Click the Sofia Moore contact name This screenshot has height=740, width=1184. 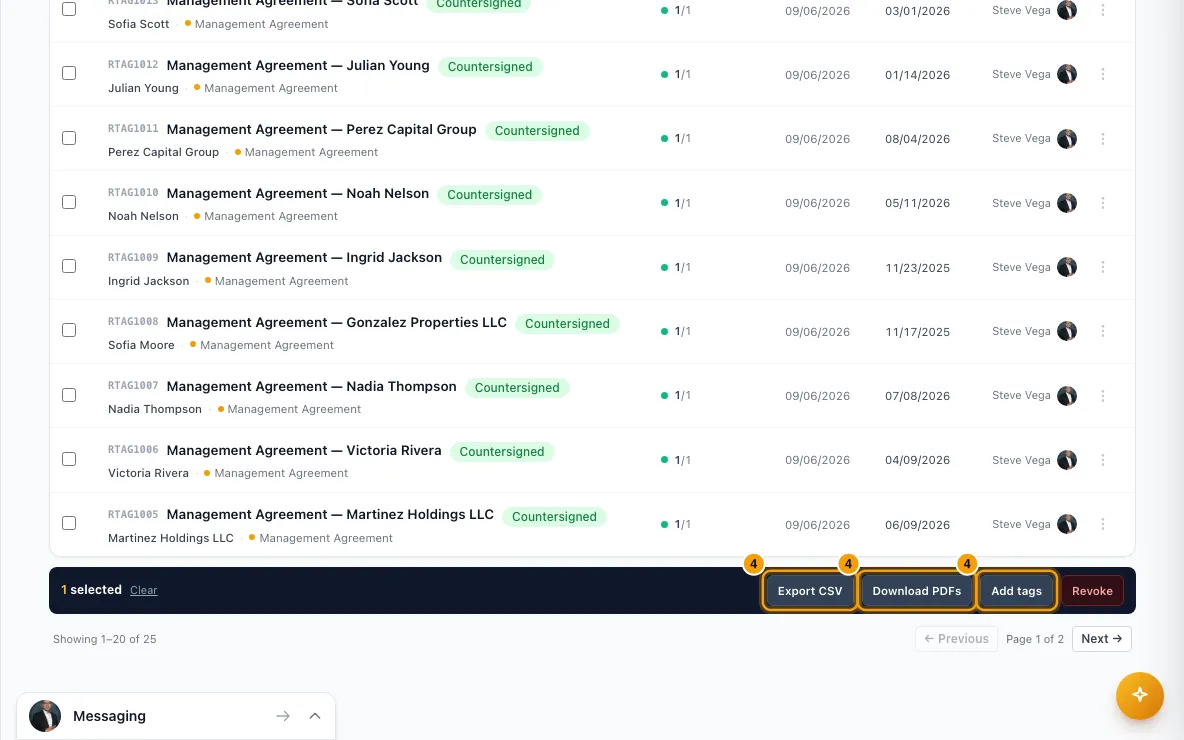(141, 345)
